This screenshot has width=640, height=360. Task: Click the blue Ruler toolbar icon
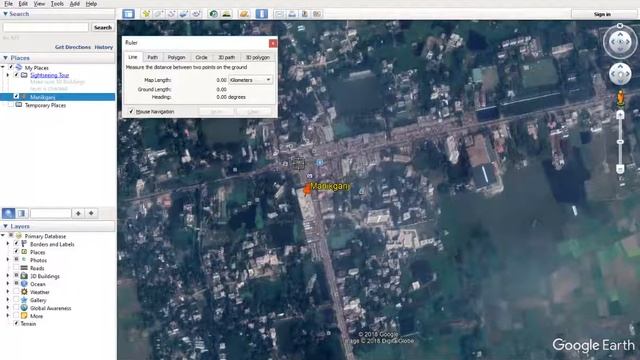point(262,14)
